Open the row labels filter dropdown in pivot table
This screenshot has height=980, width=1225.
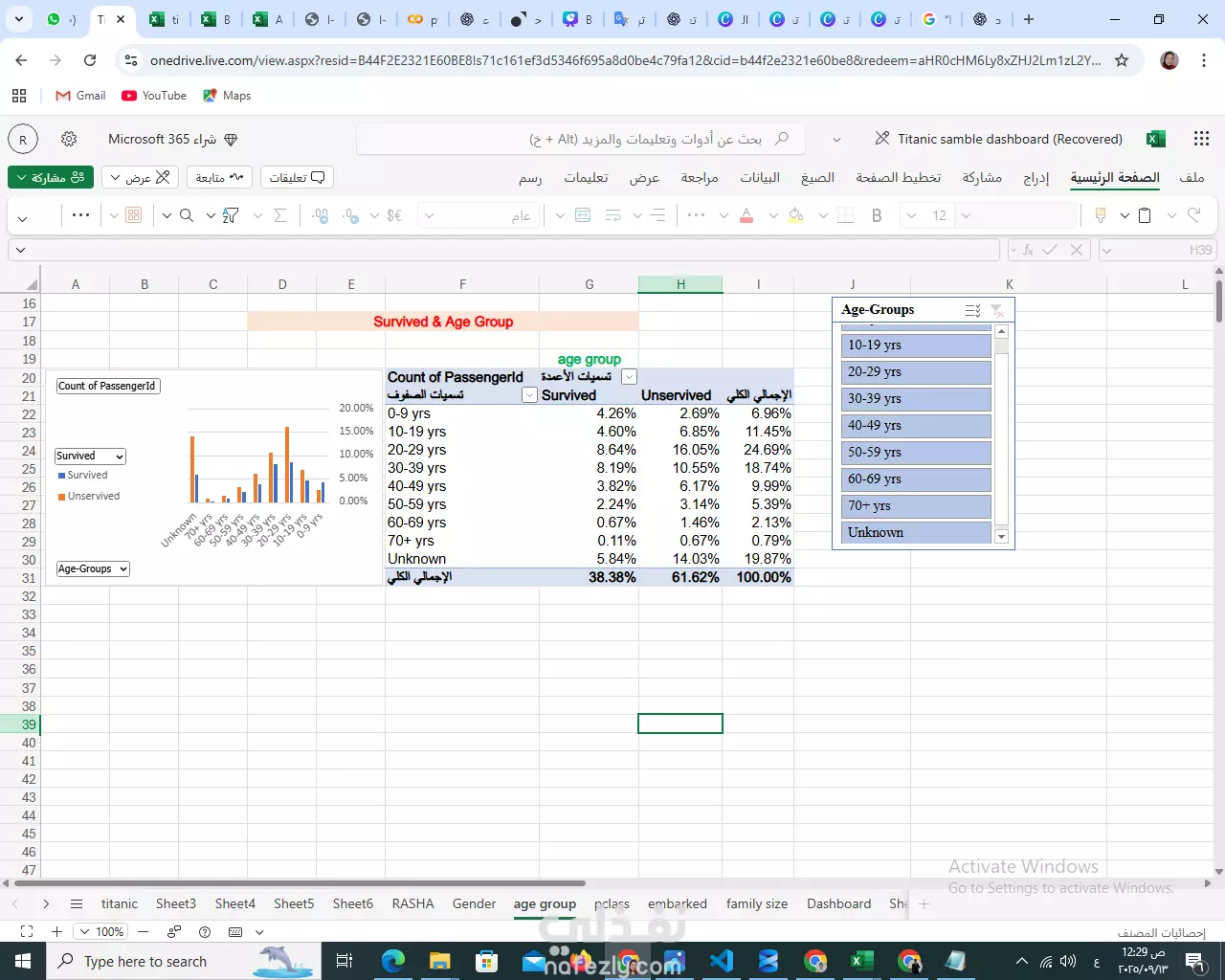pyautogui.click(x=529, y=395)
